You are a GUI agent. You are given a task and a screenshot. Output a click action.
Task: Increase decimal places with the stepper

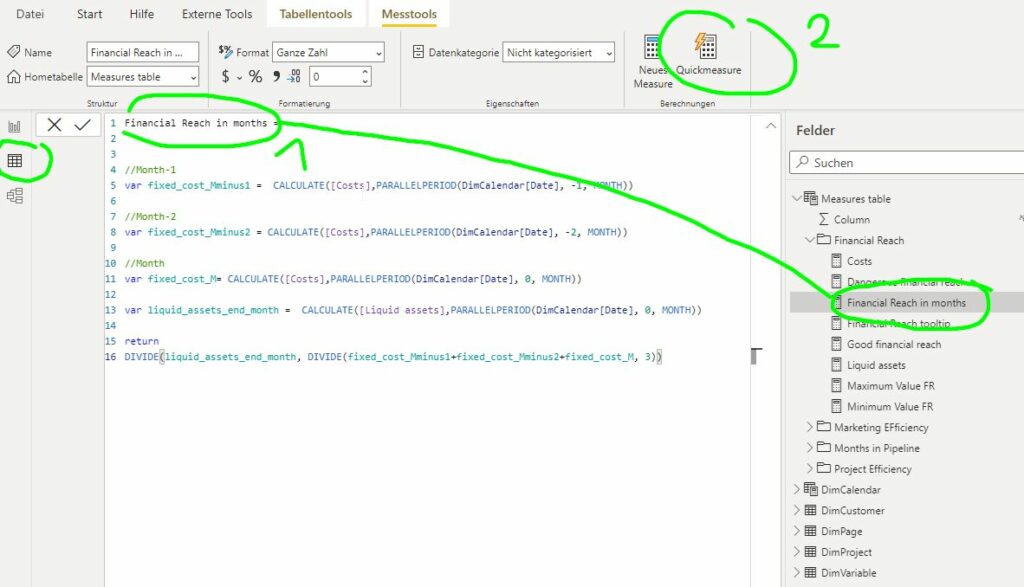[365, 70]
